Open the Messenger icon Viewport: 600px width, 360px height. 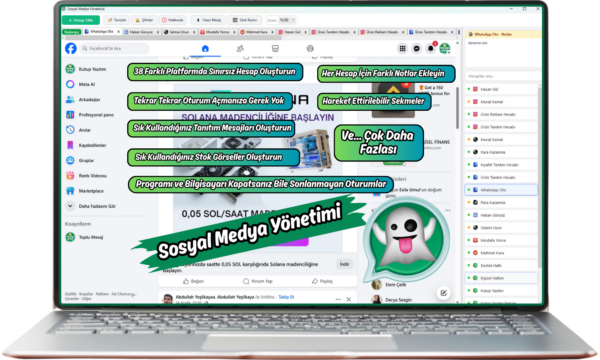tap(416, 49)
